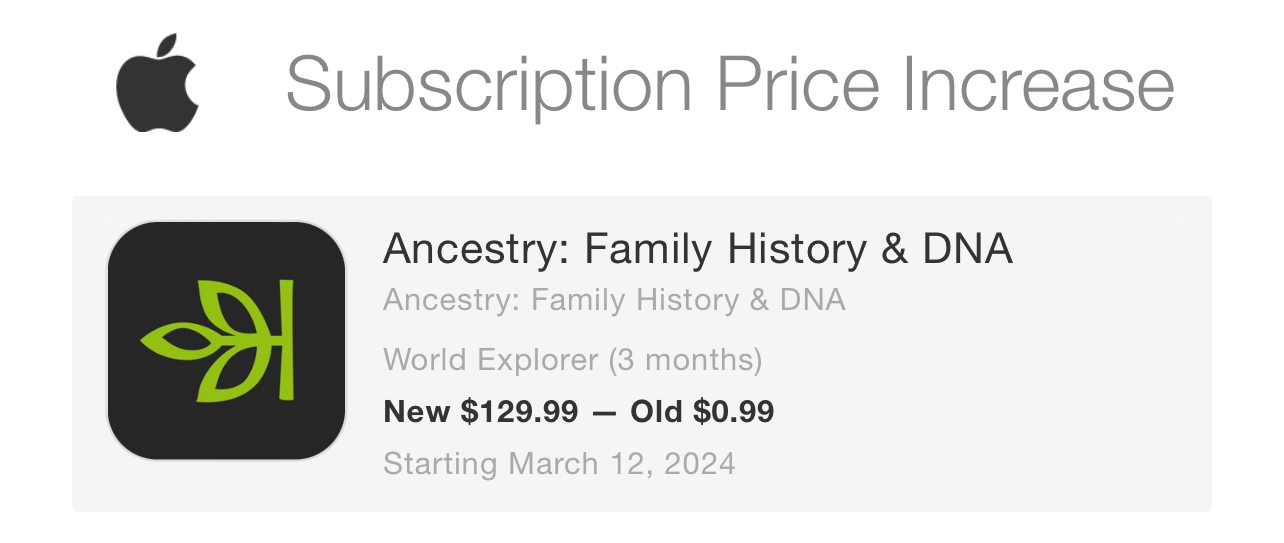Image resolution: width=1284 pixels, height=543 pixels.
Task: Click the gray Ancestry: Family History & DNA subtitle
Action: [x=613, y=300]
